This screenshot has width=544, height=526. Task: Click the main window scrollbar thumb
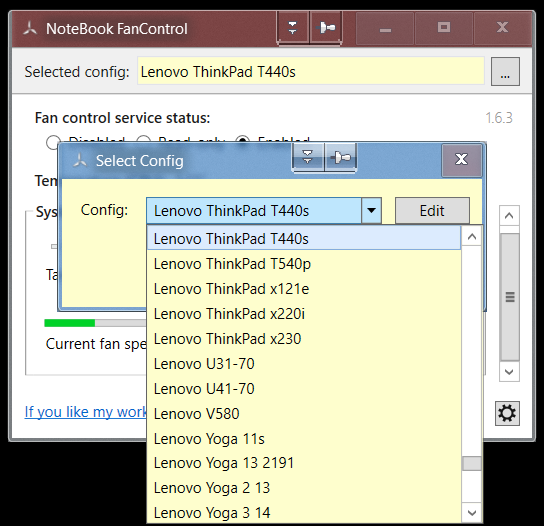point(509,297)
